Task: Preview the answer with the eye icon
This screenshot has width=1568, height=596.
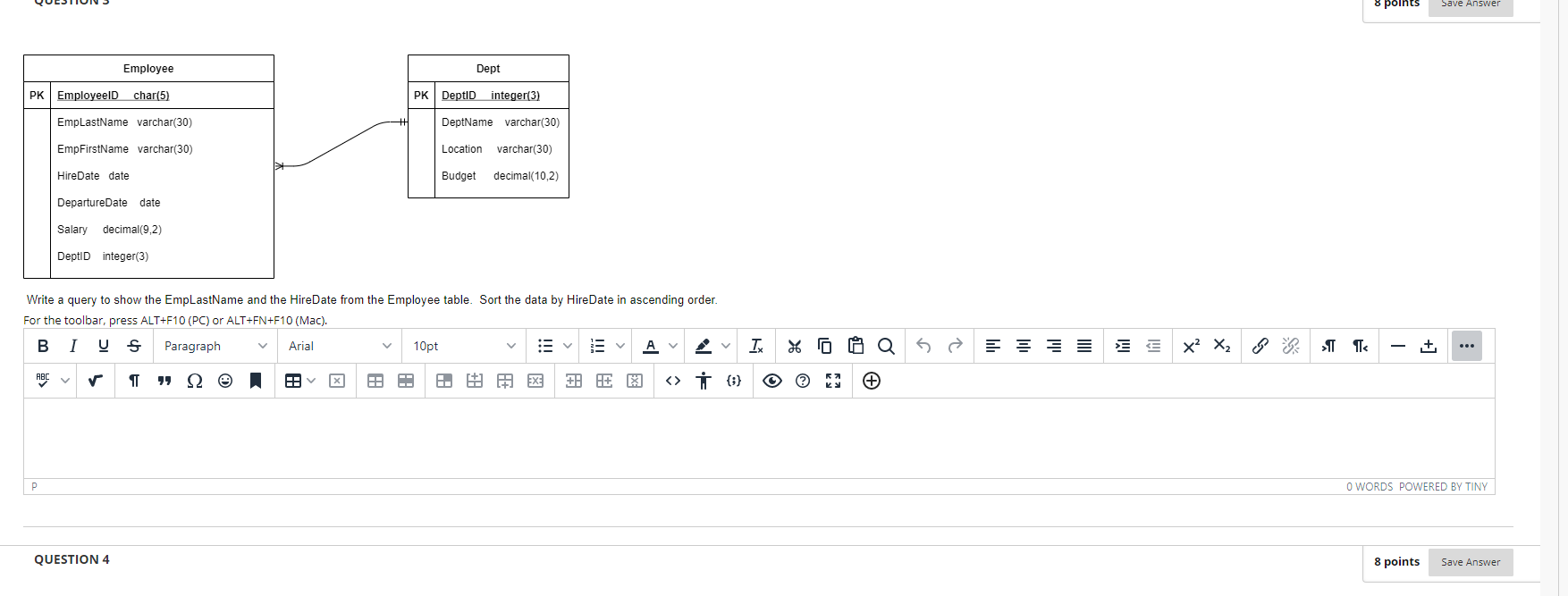Action: pos(772,381)
